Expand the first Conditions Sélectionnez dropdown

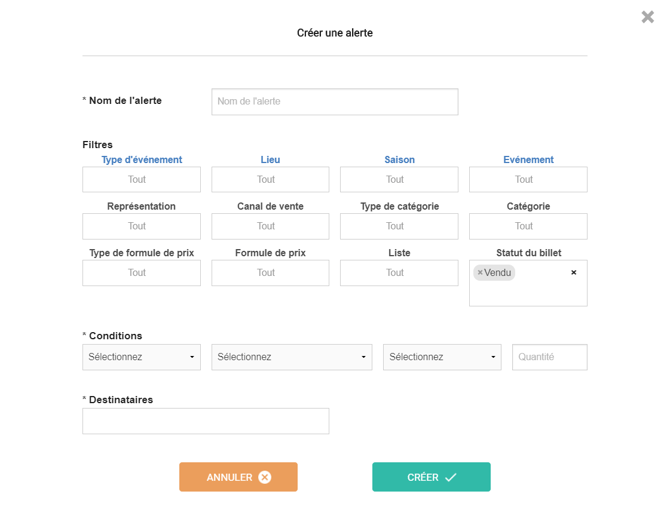tap(141, 357)
